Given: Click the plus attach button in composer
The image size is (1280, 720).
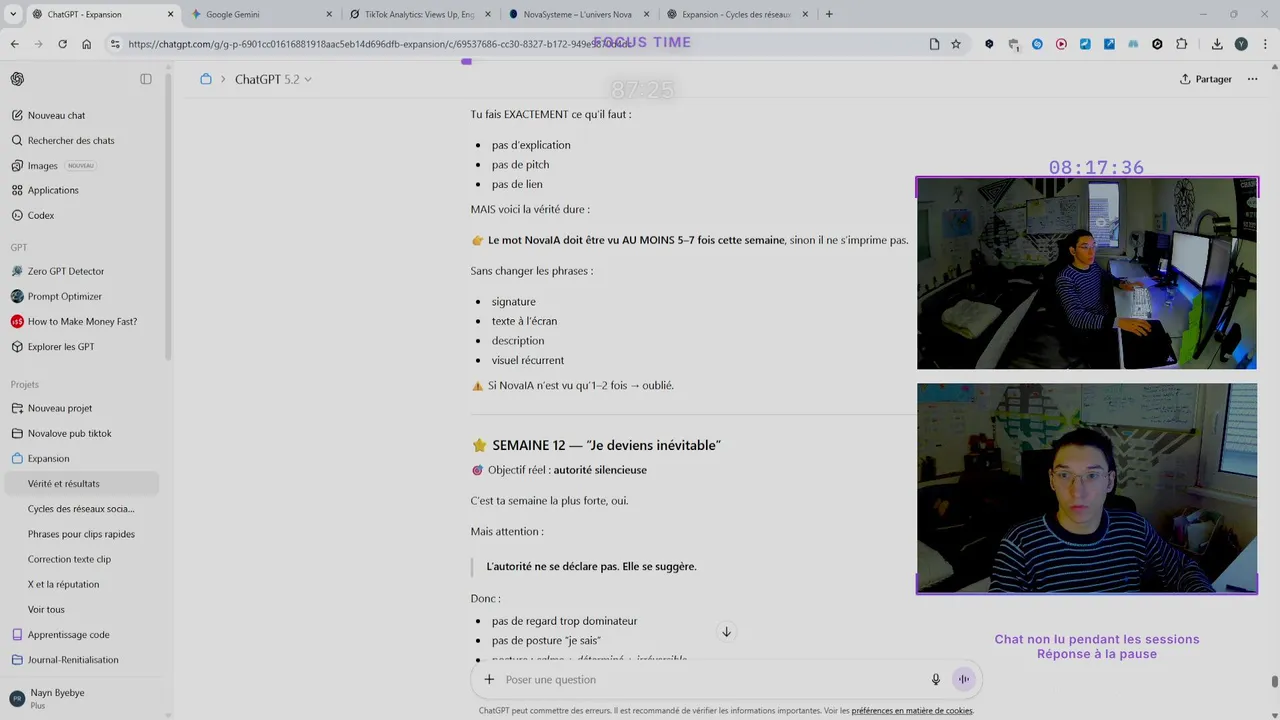Looking at the screenshot, I should (x=489, y=679).
